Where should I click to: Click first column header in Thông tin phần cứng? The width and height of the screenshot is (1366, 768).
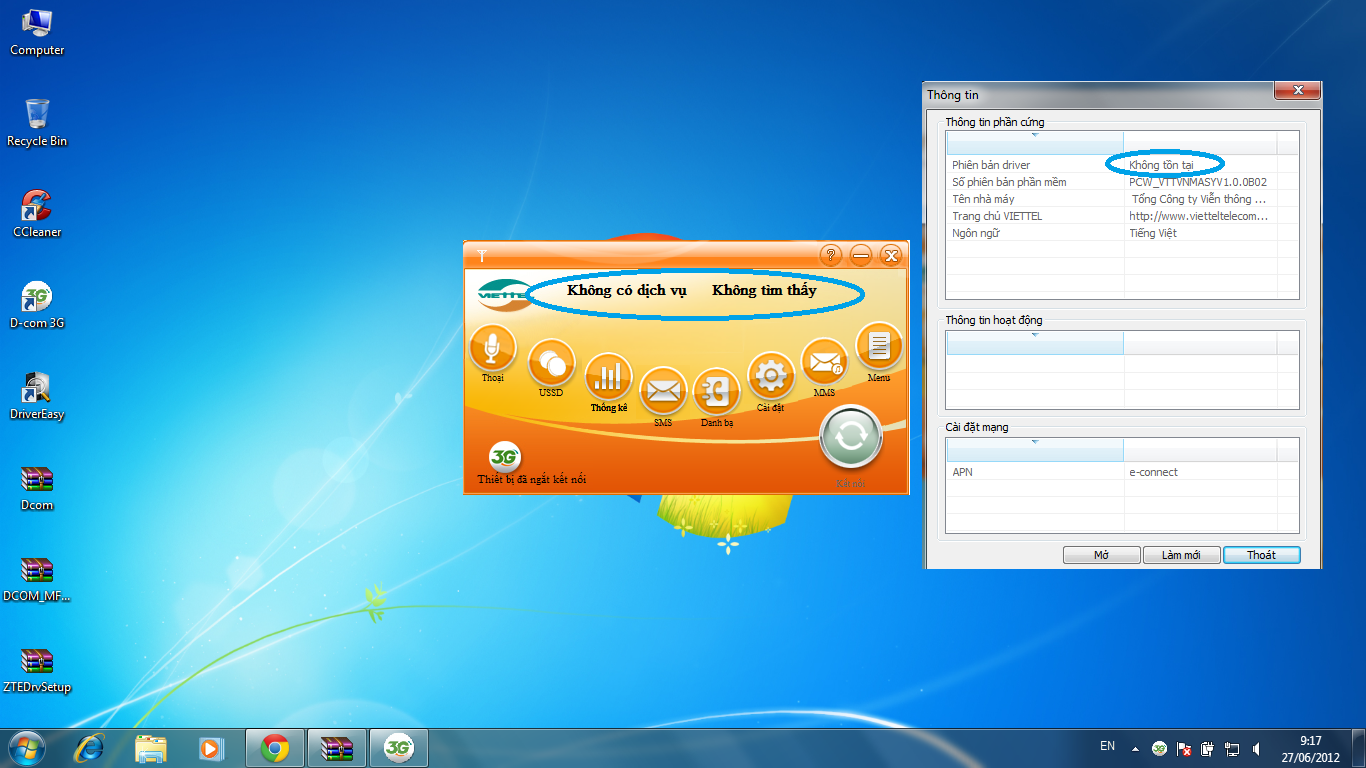click(x=1035, y=143)
